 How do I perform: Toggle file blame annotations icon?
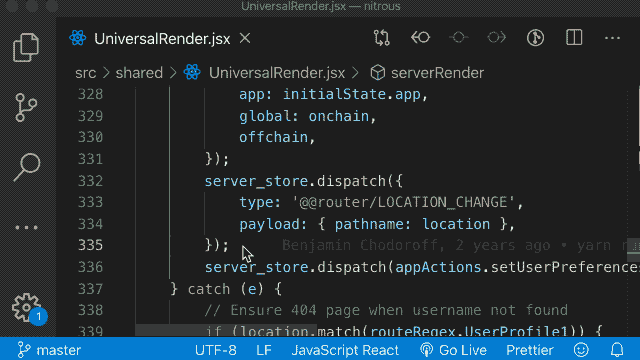click(x=535, y=38)
